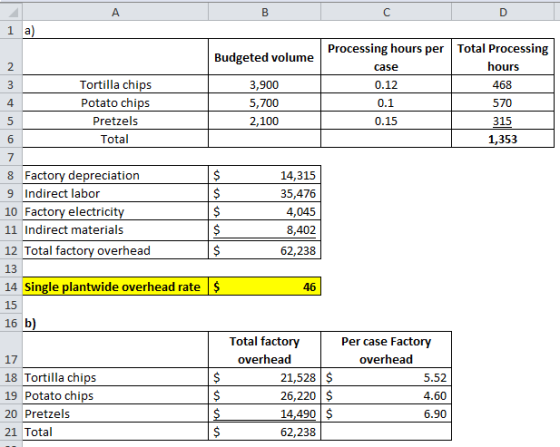
Task: Click budgeted volume value 2,100
Action: [x=265, y=121]
